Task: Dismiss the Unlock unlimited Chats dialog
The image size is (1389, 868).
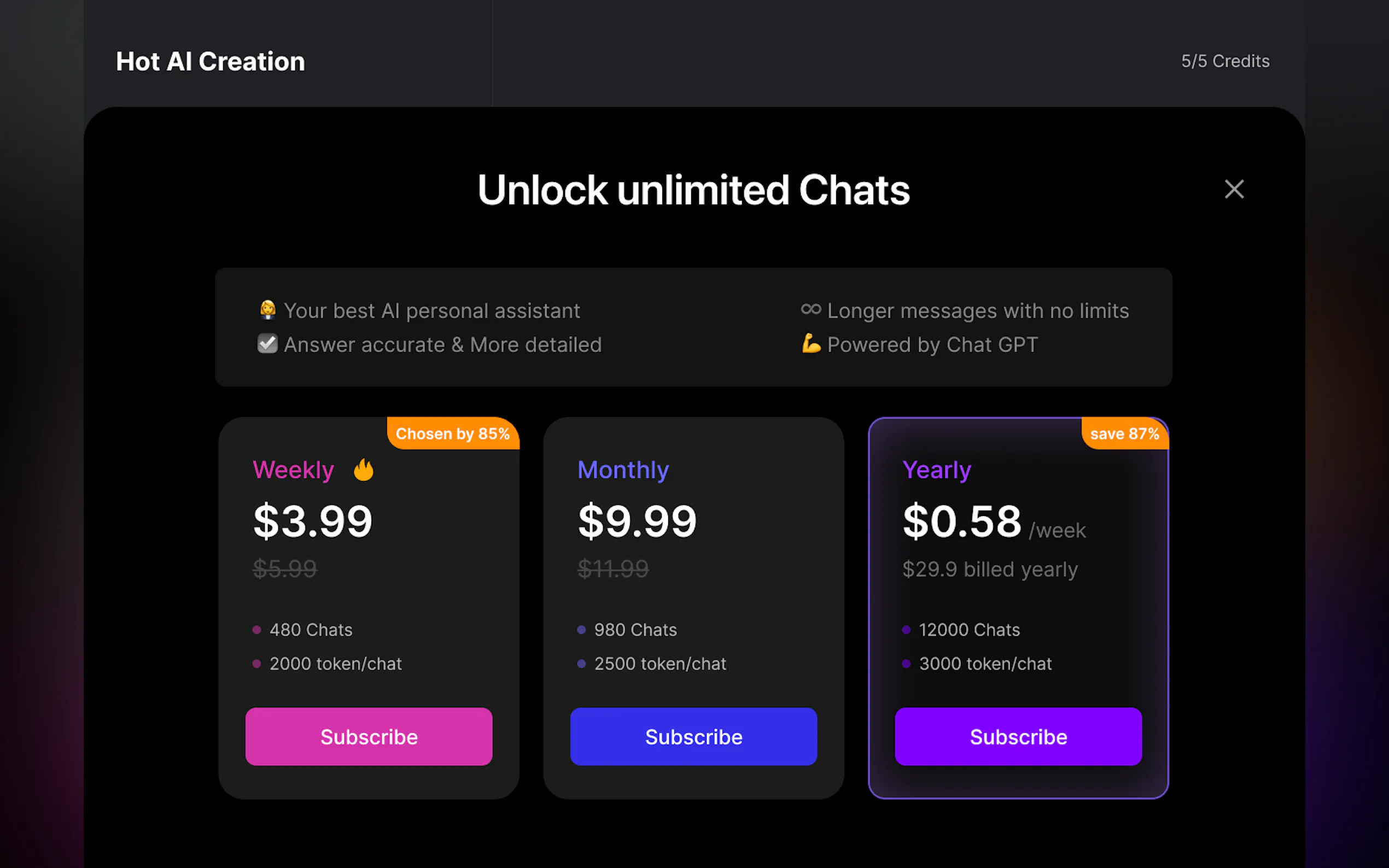Action: [1235, 190]
